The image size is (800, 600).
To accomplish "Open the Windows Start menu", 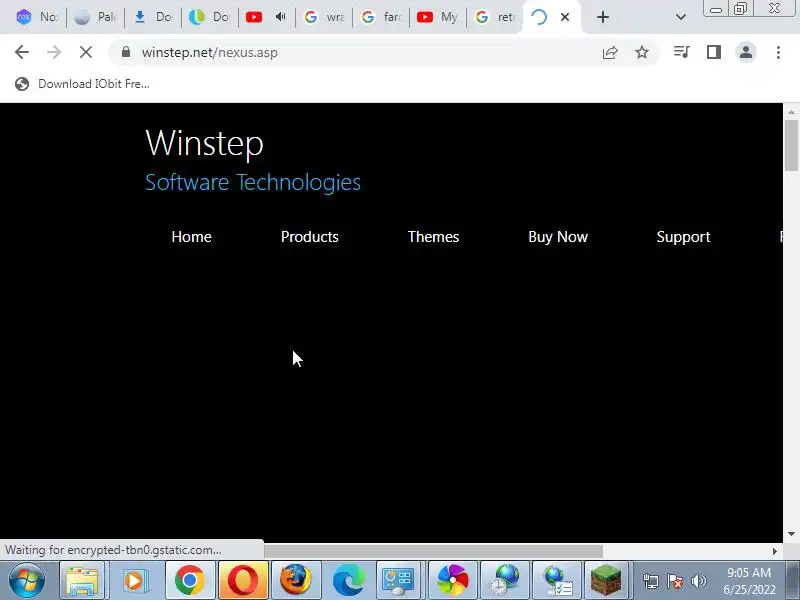I will click(x=26, y=580).
